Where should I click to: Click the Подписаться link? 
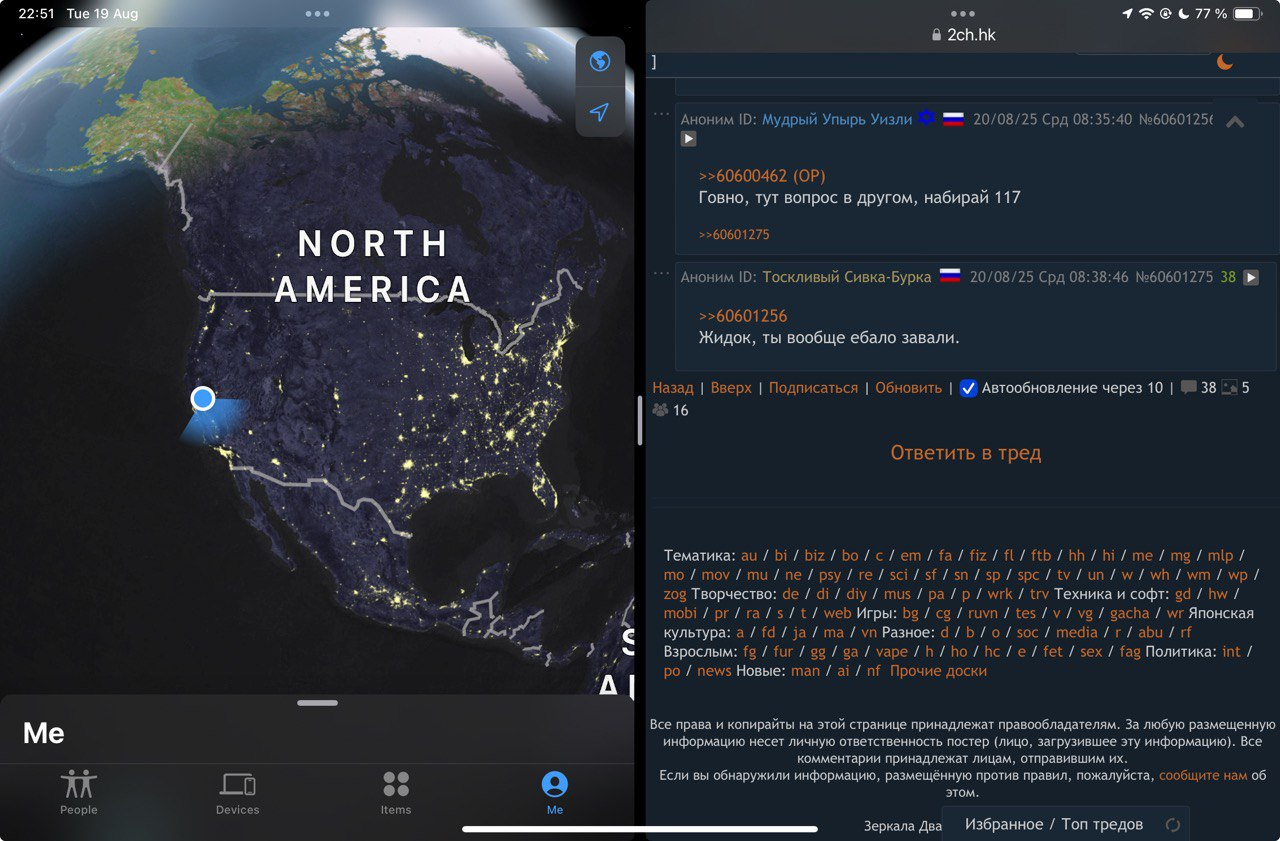click(x=813, y=388)
